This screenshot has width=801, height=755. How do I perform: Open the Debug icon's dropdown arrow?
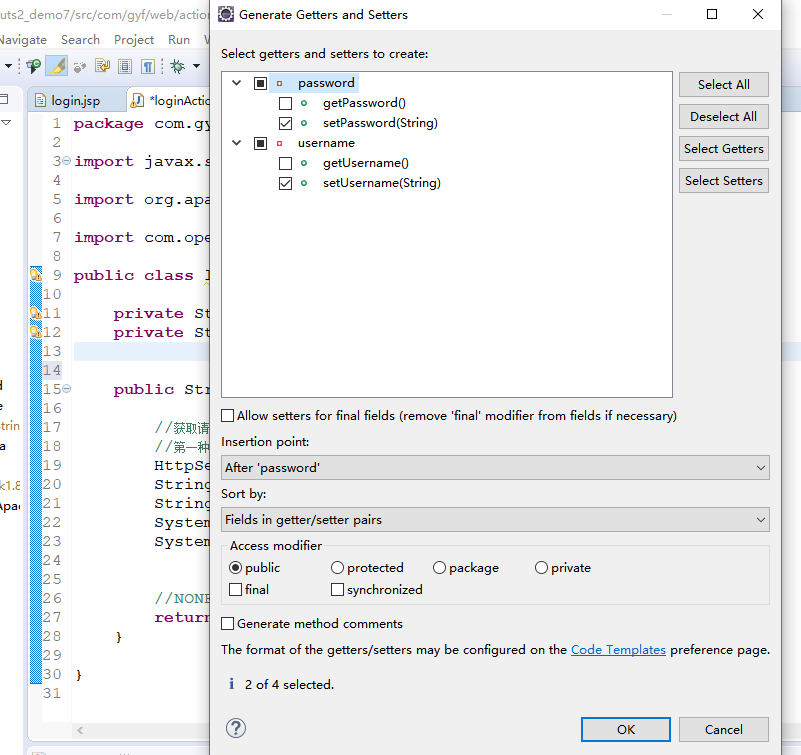tap(196, 66)
